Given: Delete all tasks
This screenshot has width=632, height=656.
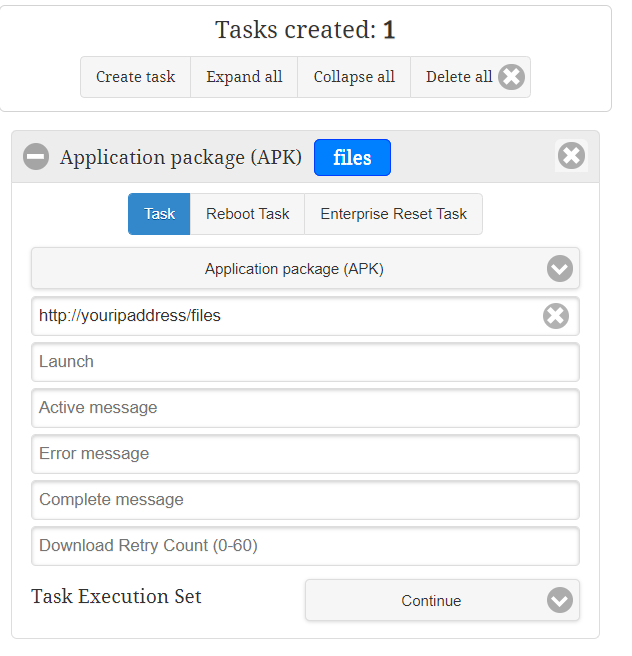Looking at the screenshot, I should click(x=471, y=77).
